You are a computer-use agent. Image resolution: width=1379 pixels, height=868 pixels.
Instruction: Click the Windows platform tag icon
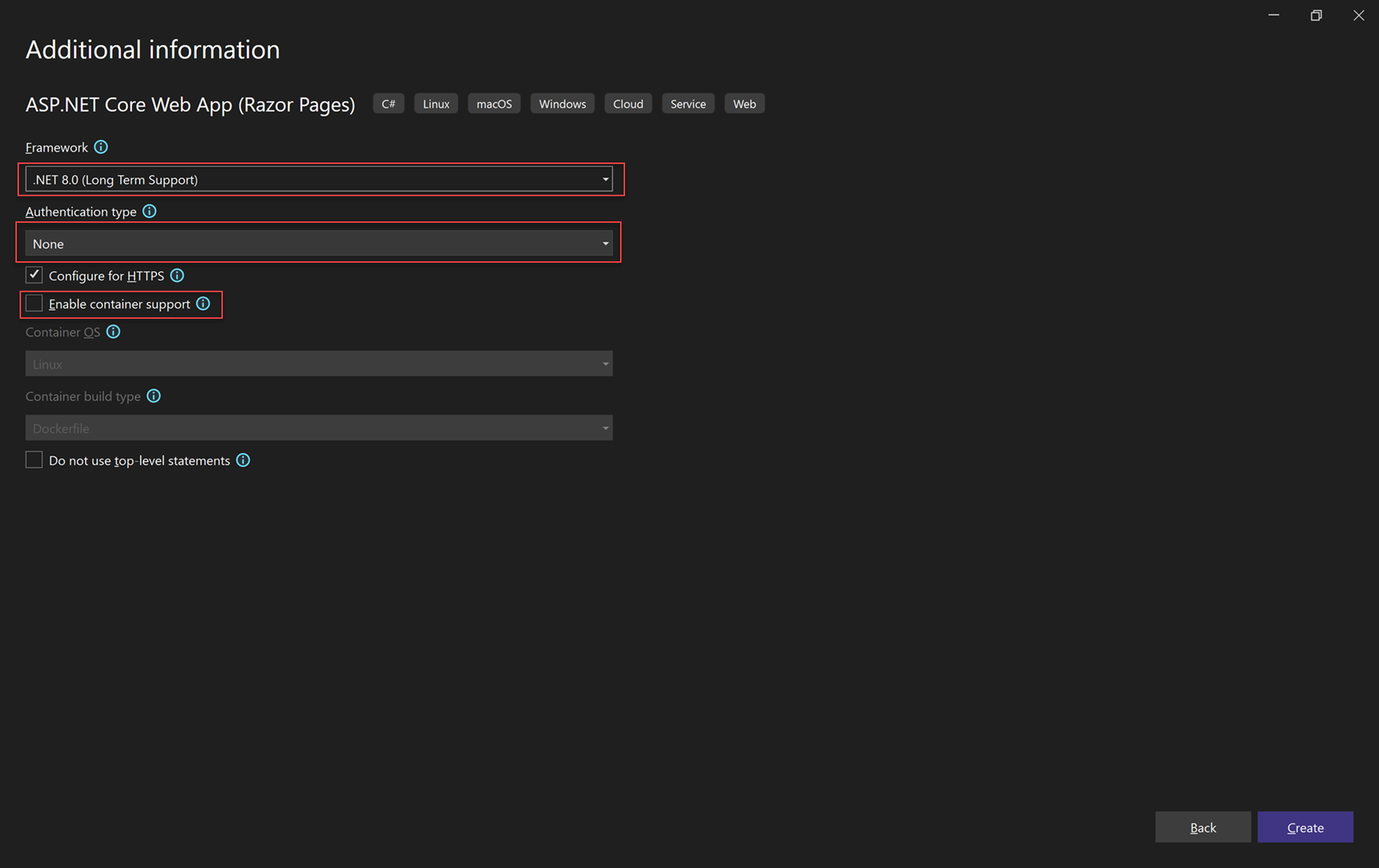point(561,103)
